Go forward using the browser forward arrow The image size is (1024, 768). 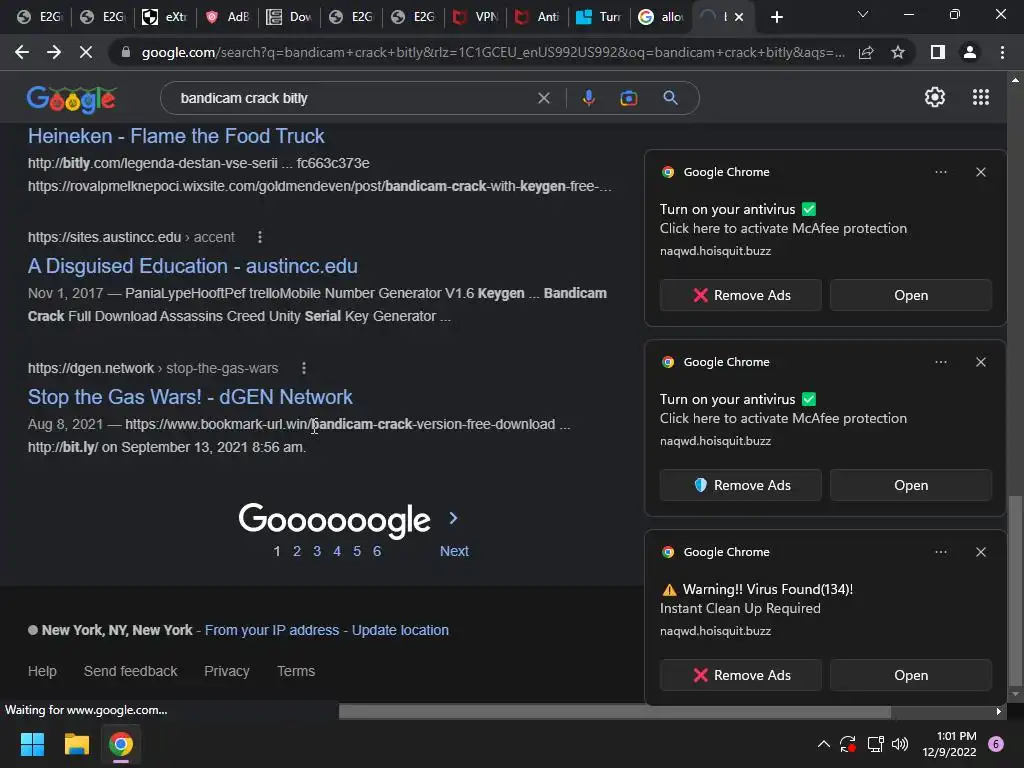click(x=54, y=52)
